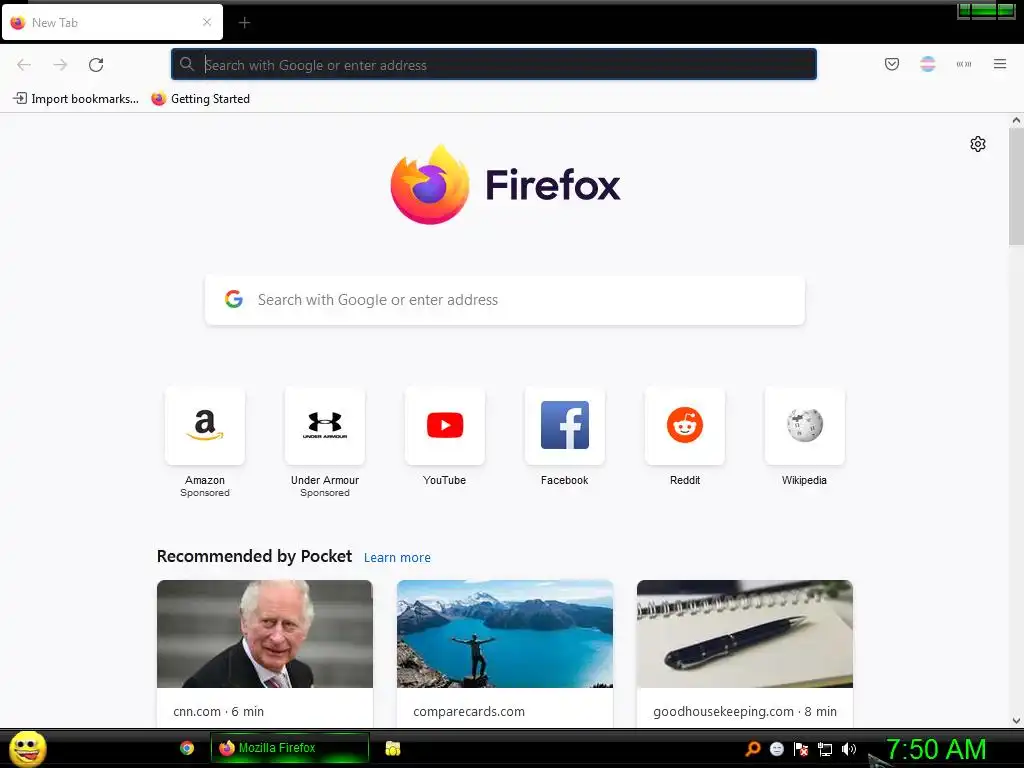
Task: Open the Firefox hamburger application menu
Action: tap(1000, 64)
